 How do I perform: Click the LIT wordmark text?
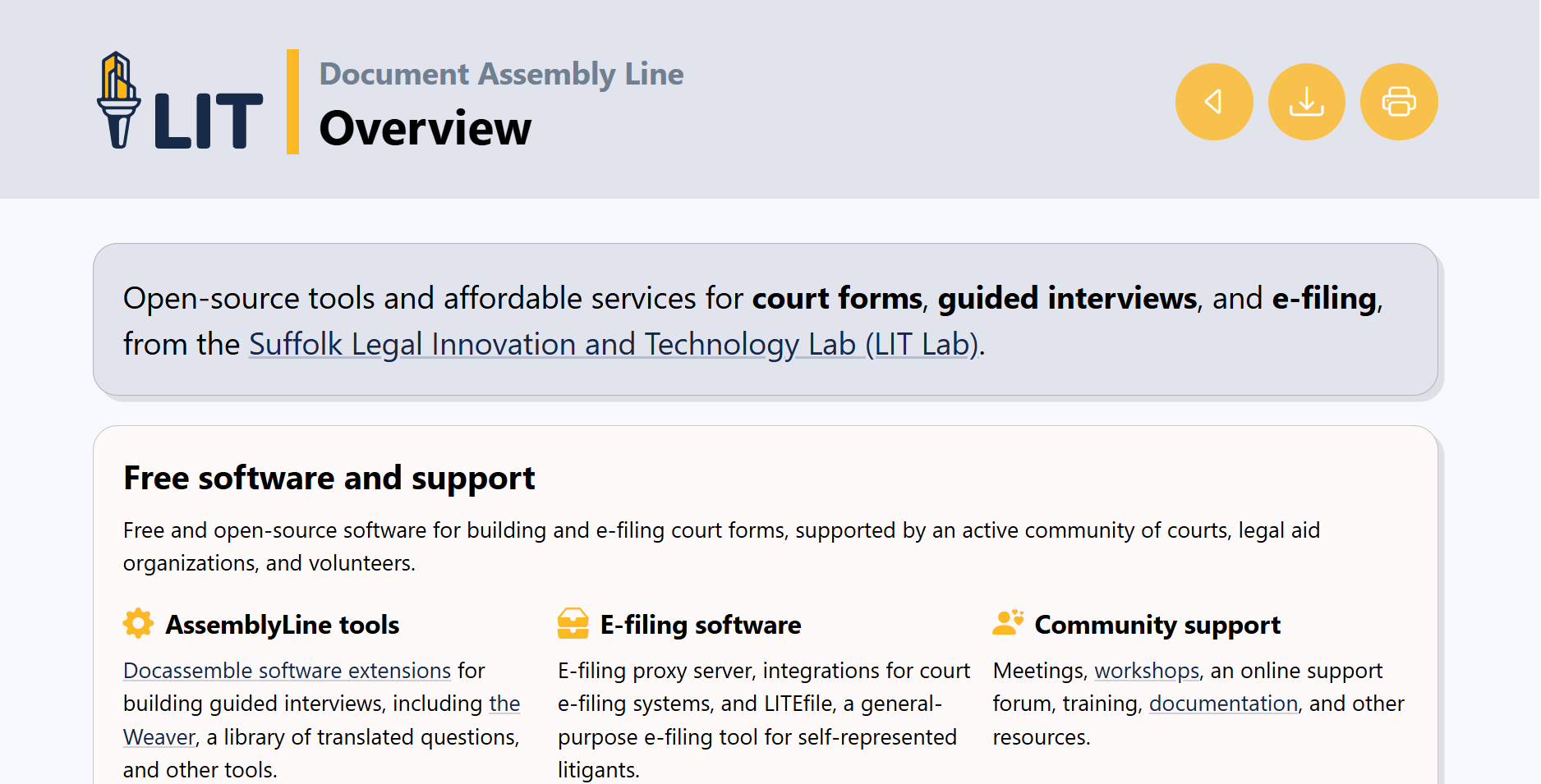208,121
